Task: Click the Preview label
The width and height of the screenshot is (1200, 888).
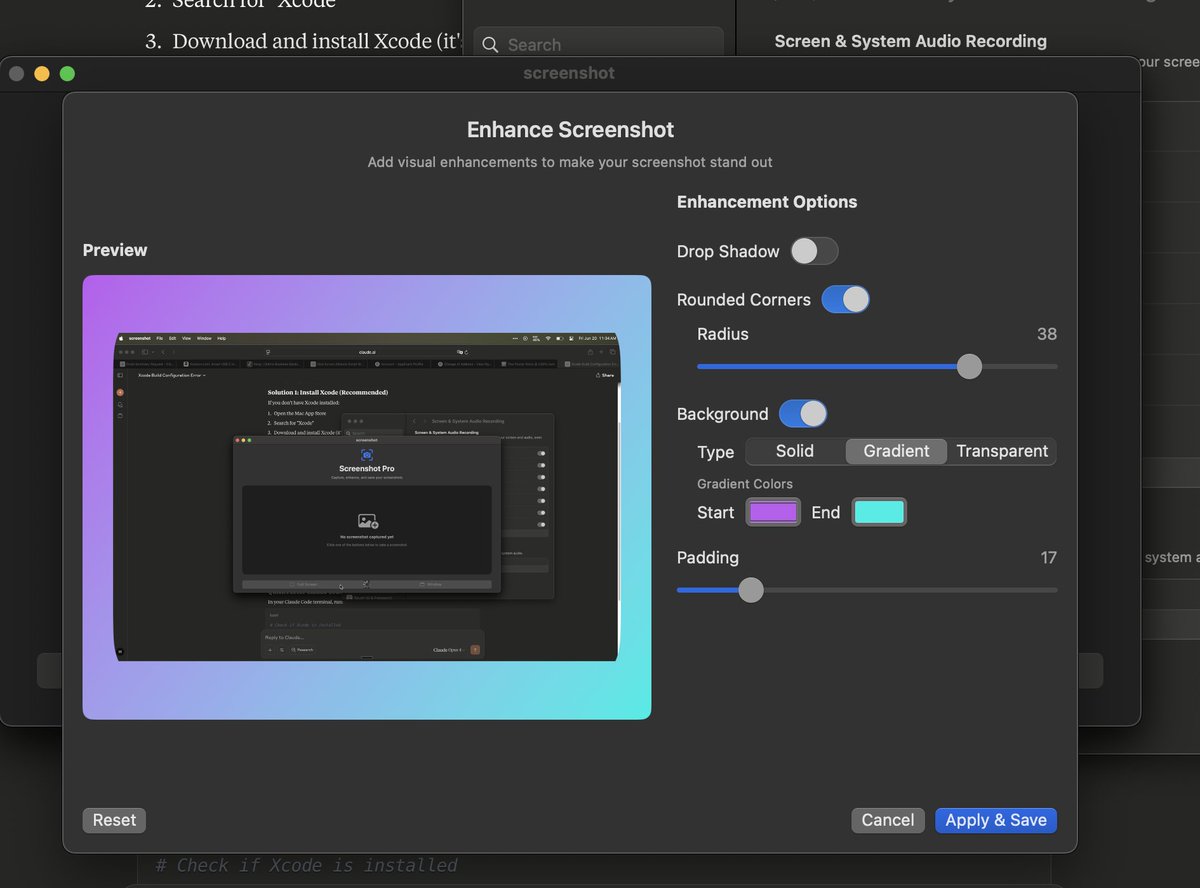Action: click(115, 250)
